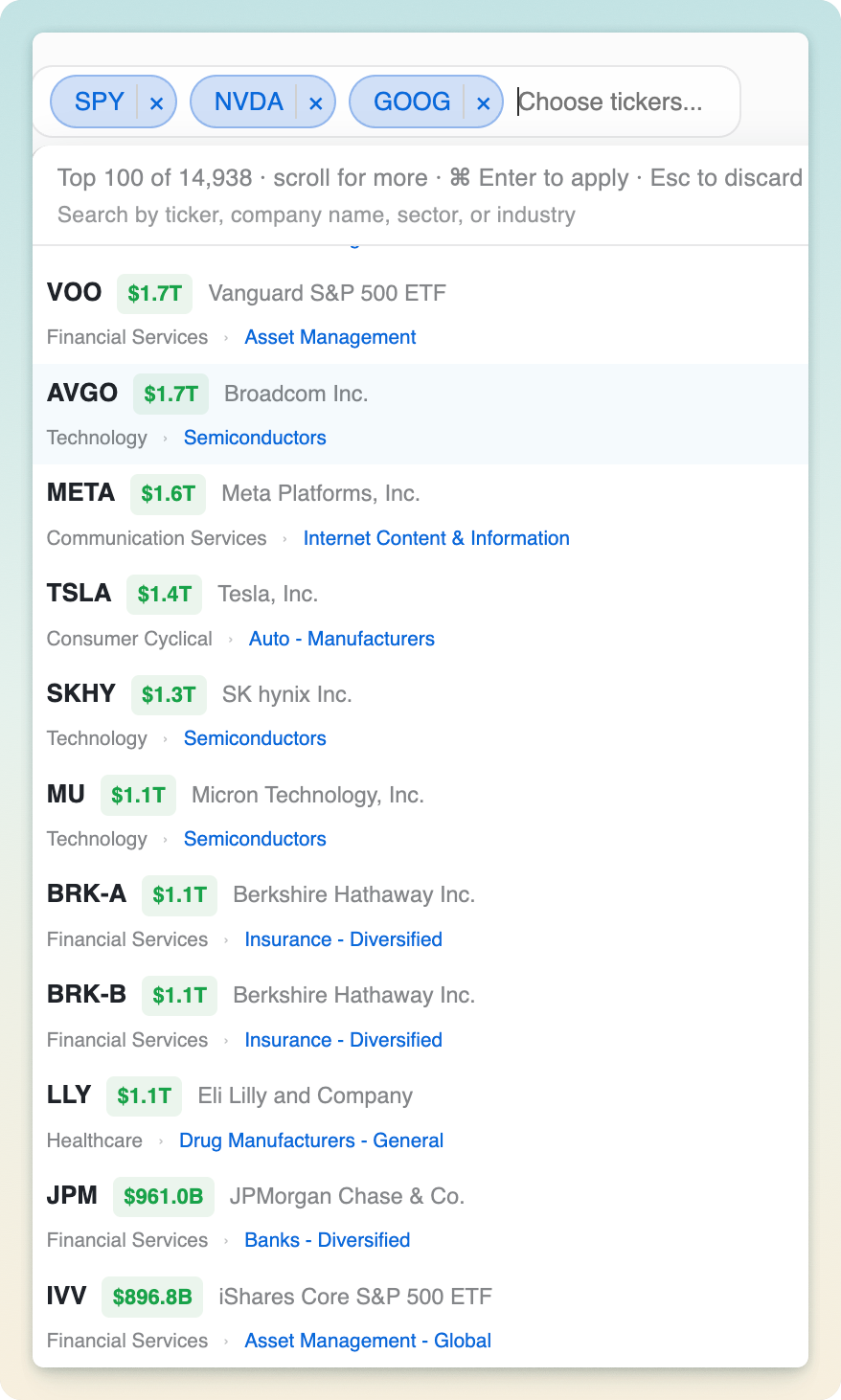Click Auto - Manufacturers industry link

point(342,639)
